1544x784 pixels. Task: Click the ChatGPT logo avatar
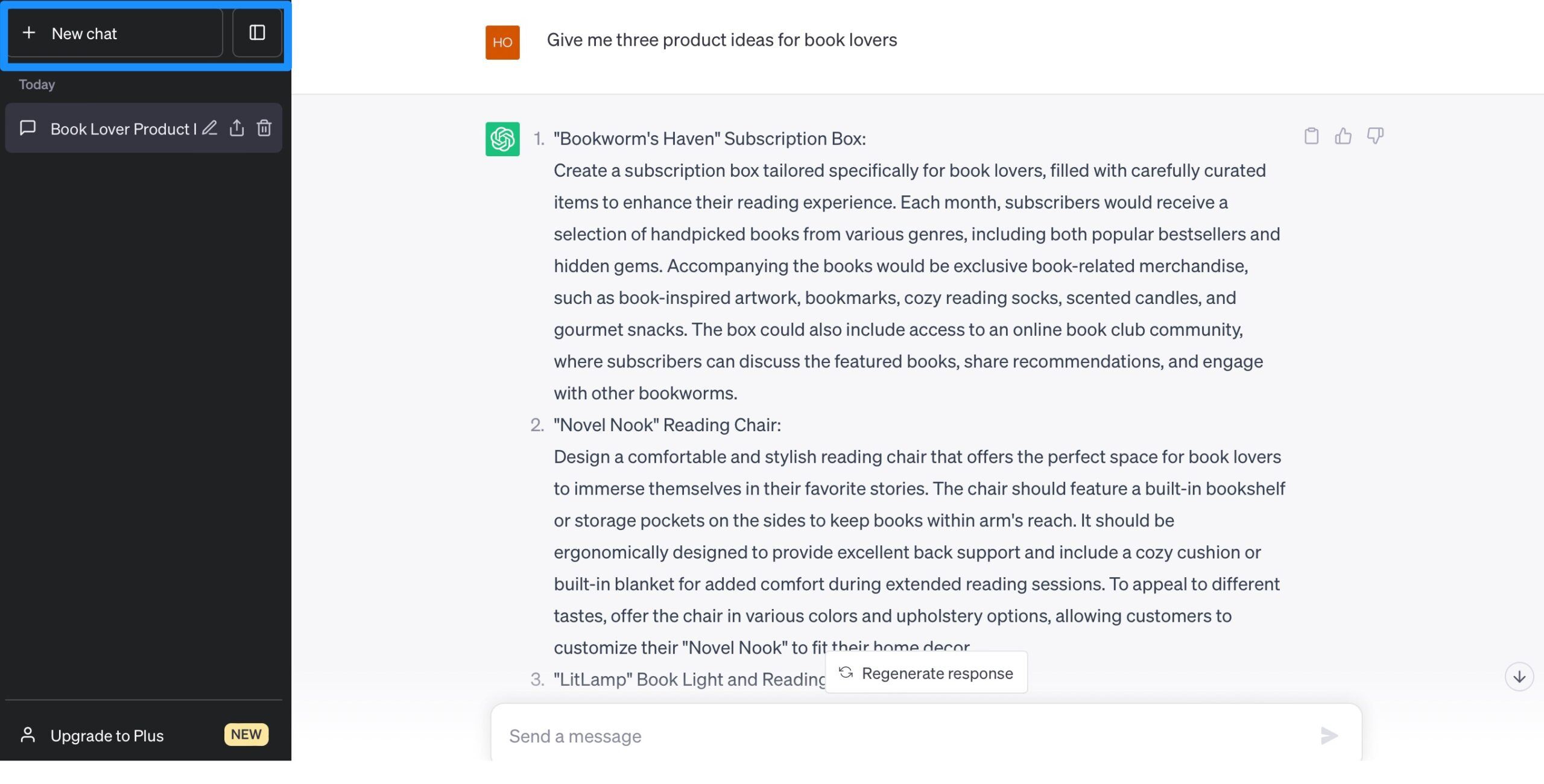(x=502, y=139)
